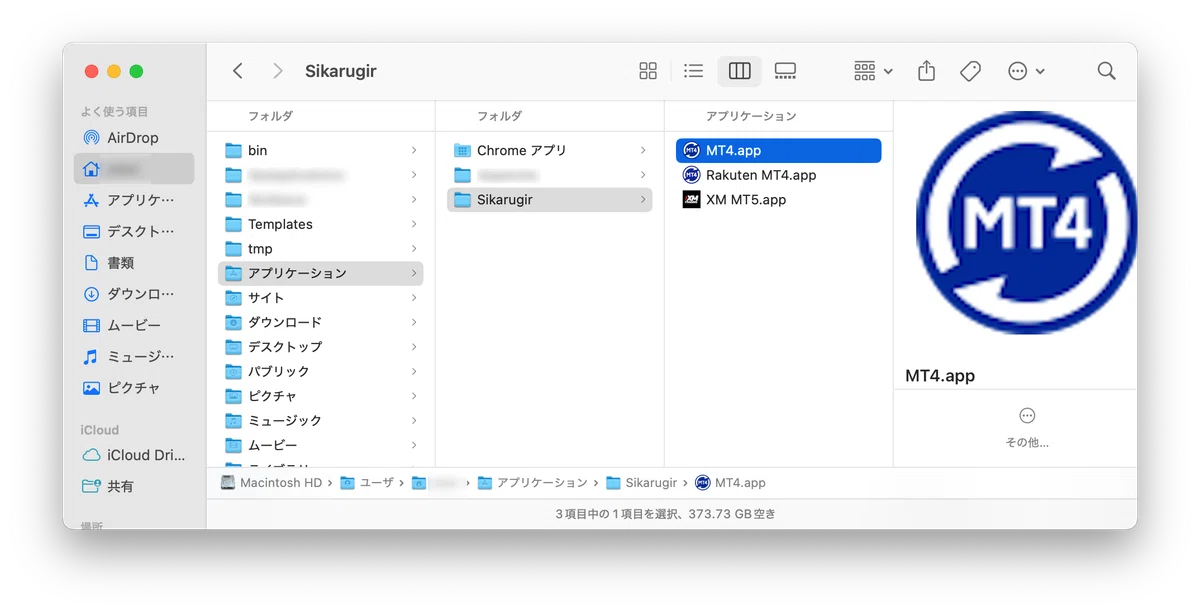Select ダウンロード folder in first column
The width and height of the screenshot is (1200, 612).
point(320,322)
